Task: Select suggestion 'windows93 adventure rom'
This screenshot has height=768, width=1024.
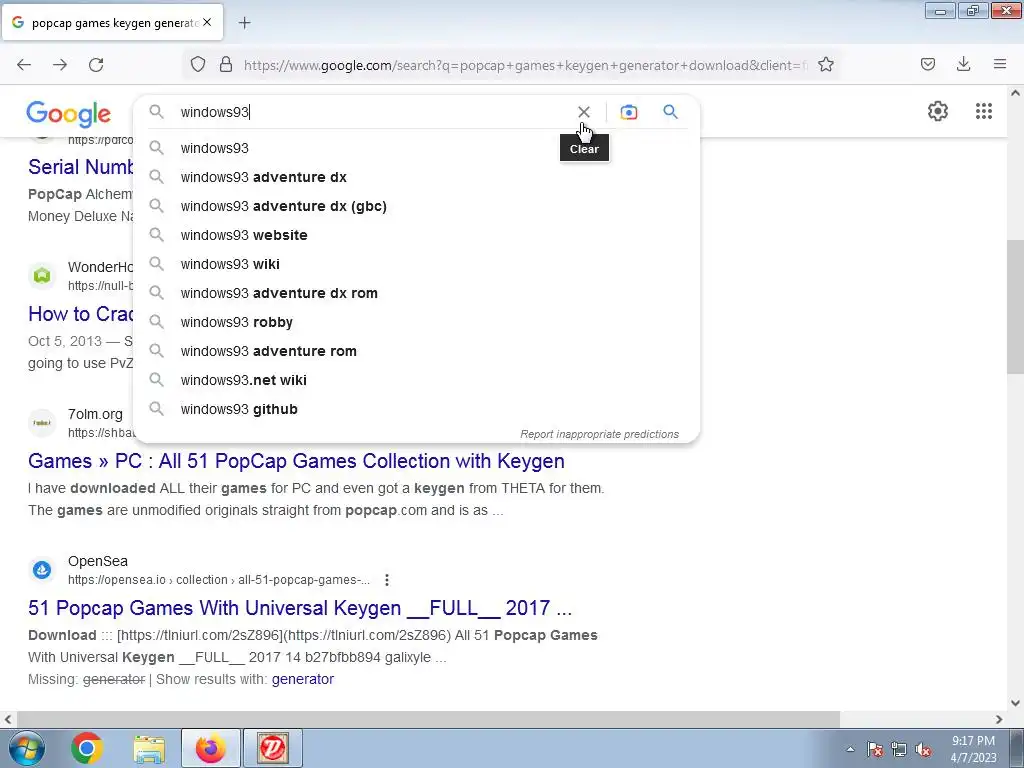Action: click(x=417, y=351)
